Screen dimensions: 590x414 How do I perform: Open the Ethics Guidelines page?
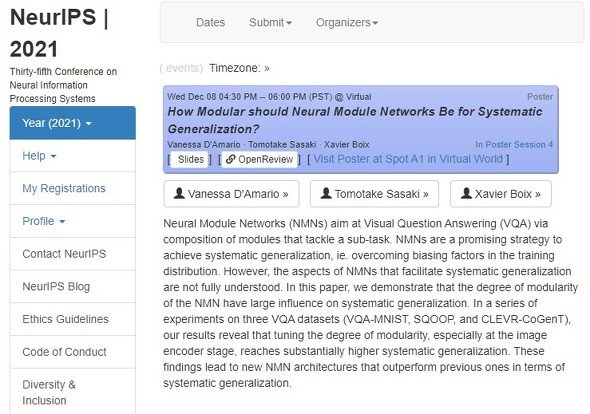click(73, 319)
